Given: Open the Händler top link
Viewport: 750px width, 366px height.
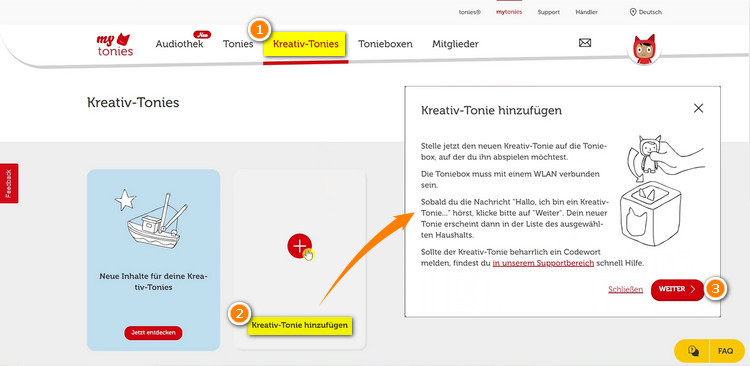Looking at the screenshot, I should pos(586,12).
